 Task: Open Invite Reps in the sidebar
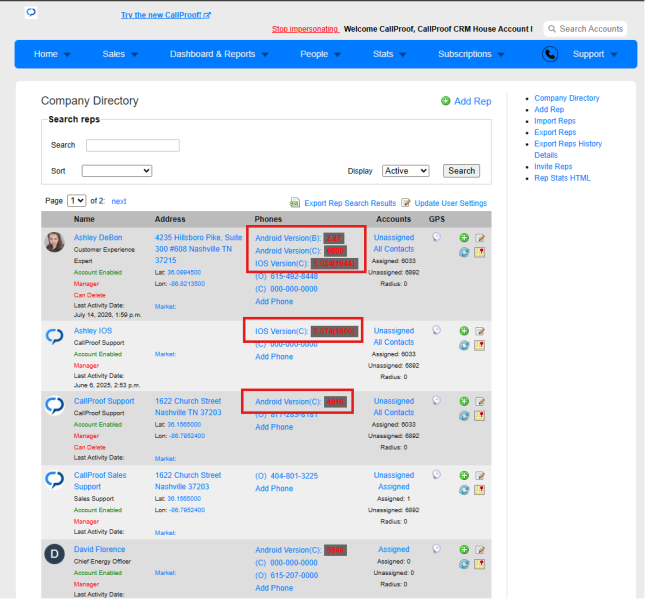point(553,167)
